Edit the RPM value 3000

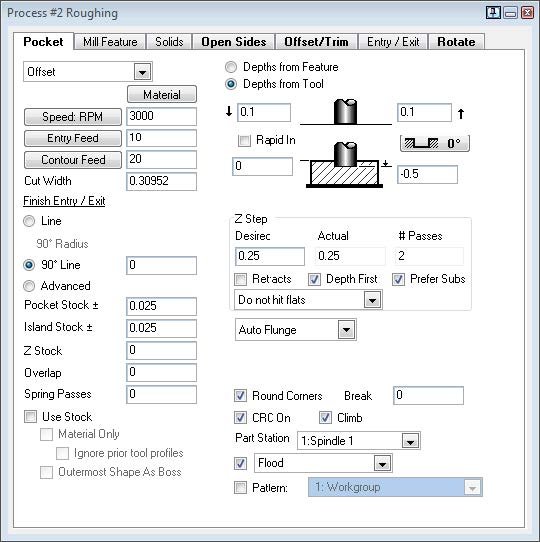click(161, 116)
